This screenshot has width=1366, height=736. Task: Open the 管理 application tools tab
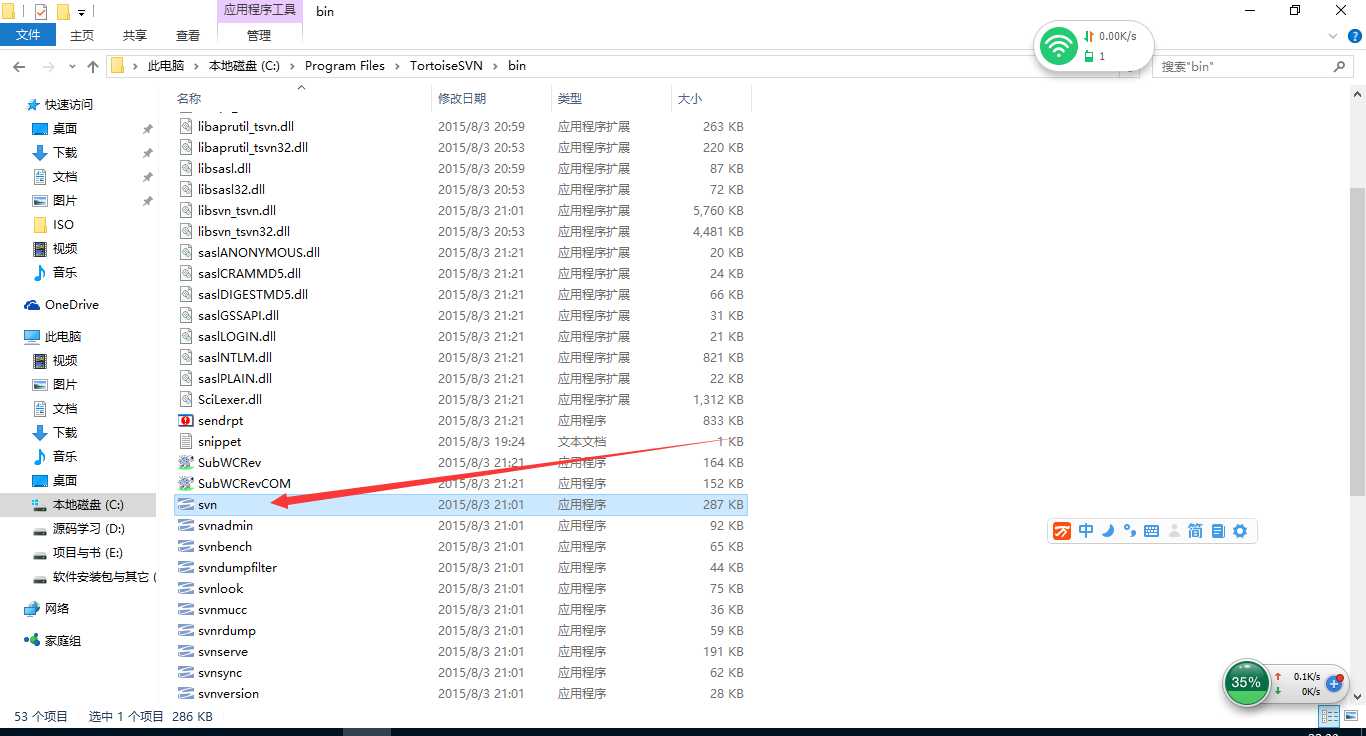(x=259, y=35)
